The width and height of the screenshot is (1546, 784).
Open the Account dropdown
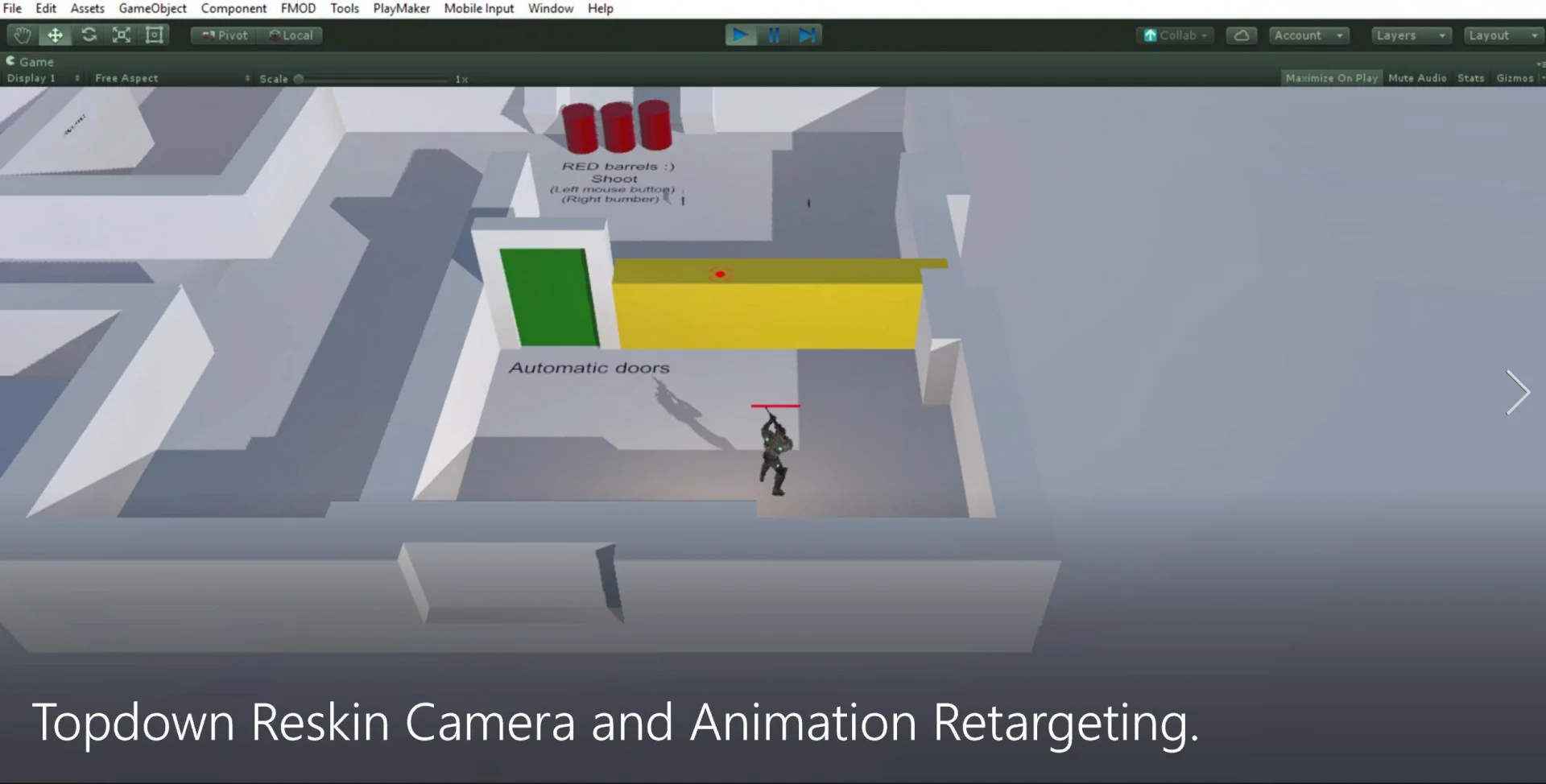pyautogui.click(x=1309, y=35)
